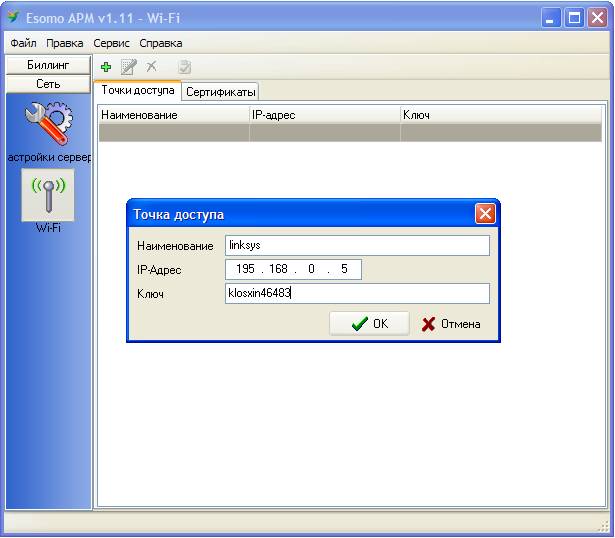Open server settings wrench-and-gear icon
Viewport: 615px width, 538px height.
[49, 123]
